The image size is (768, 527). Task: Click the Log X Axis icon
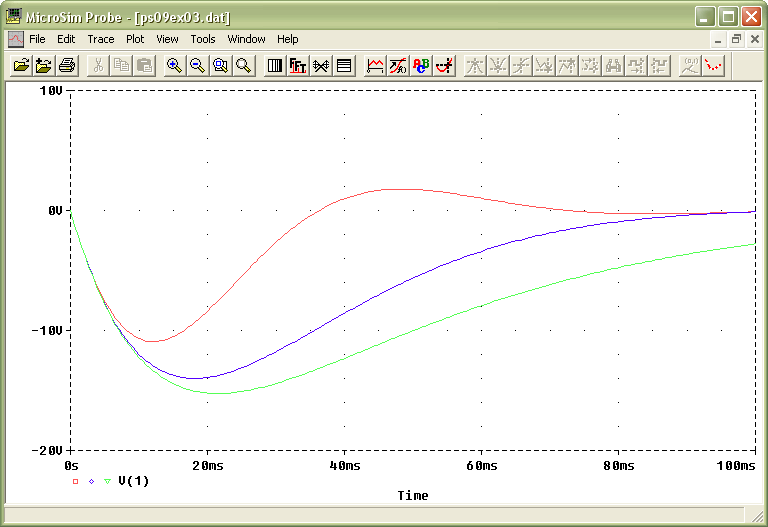(x=275, y=66)
